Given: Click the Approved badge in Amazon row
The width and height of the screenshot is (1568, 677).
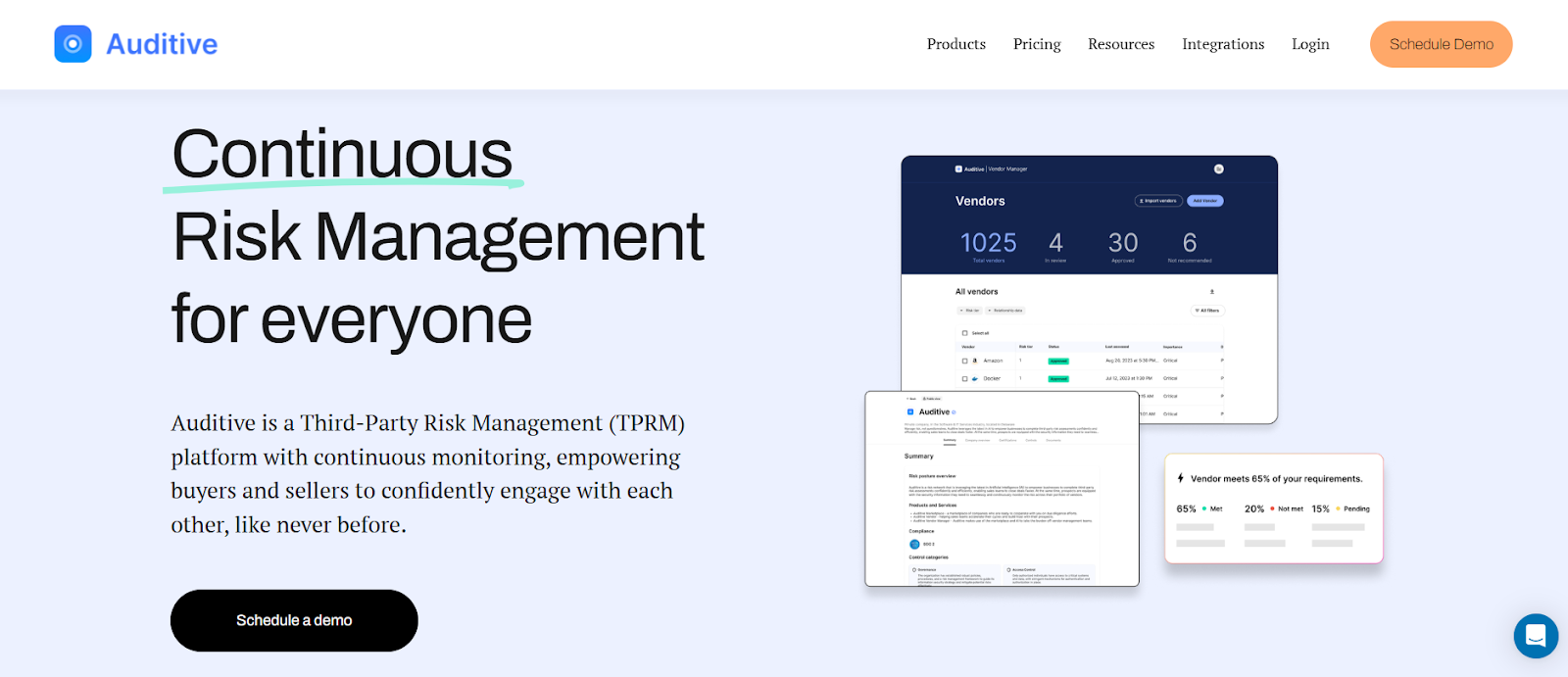Looking at the screenshot, I should (x=1058, y=362).
